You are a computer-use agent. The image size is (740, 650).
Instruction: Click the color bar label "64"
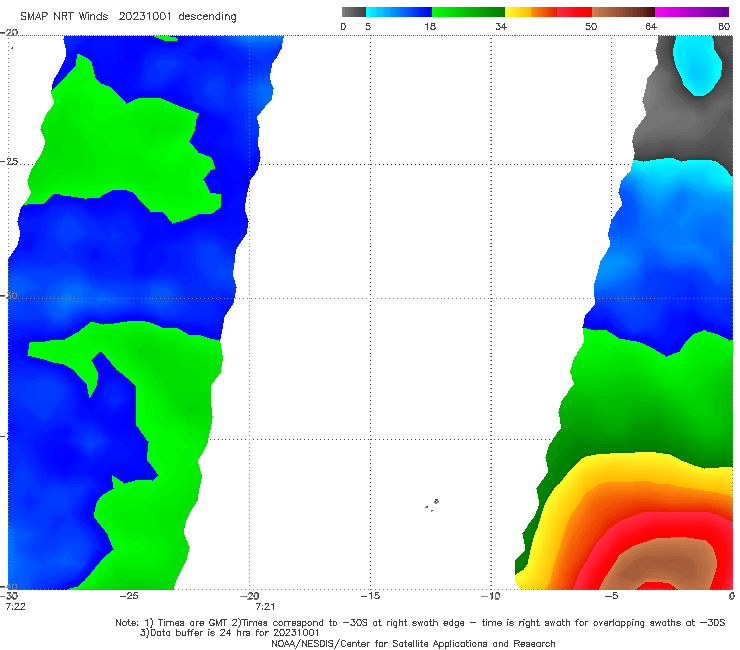tap(651, 26)
